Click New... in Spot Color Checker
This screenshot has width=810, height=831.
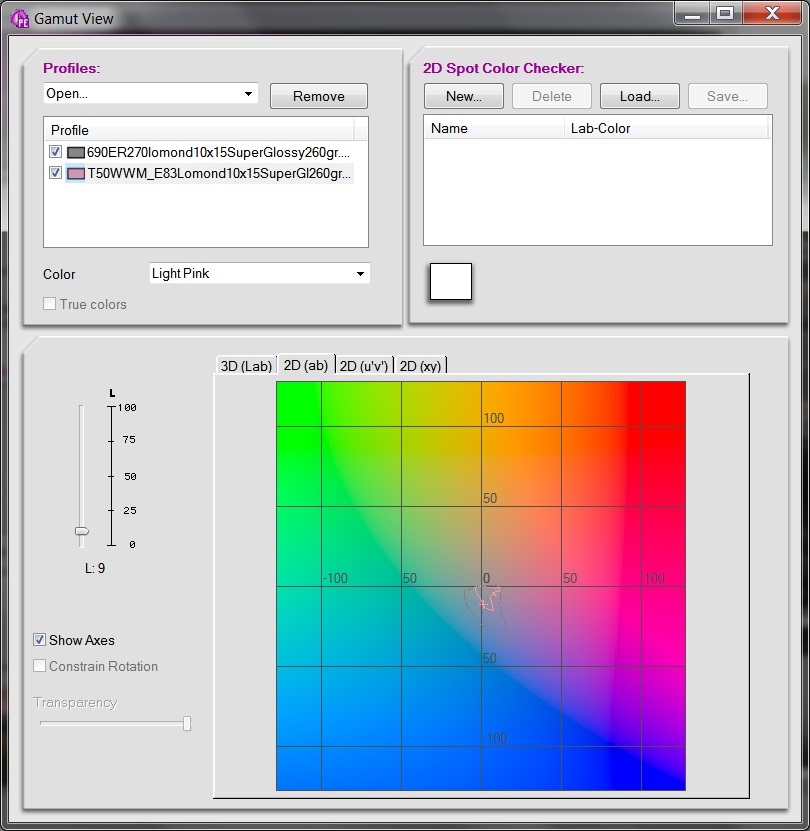pos(464,96)
